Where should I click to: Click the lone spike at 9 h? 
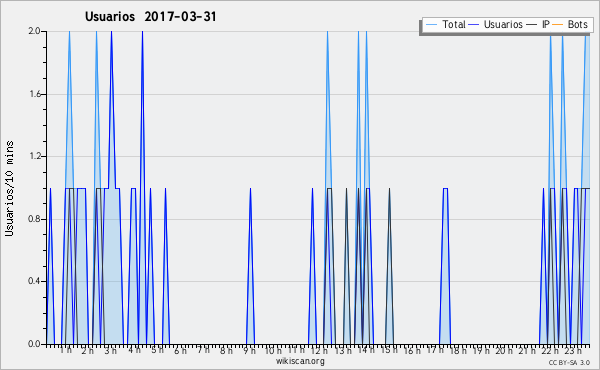click(250, 266)
